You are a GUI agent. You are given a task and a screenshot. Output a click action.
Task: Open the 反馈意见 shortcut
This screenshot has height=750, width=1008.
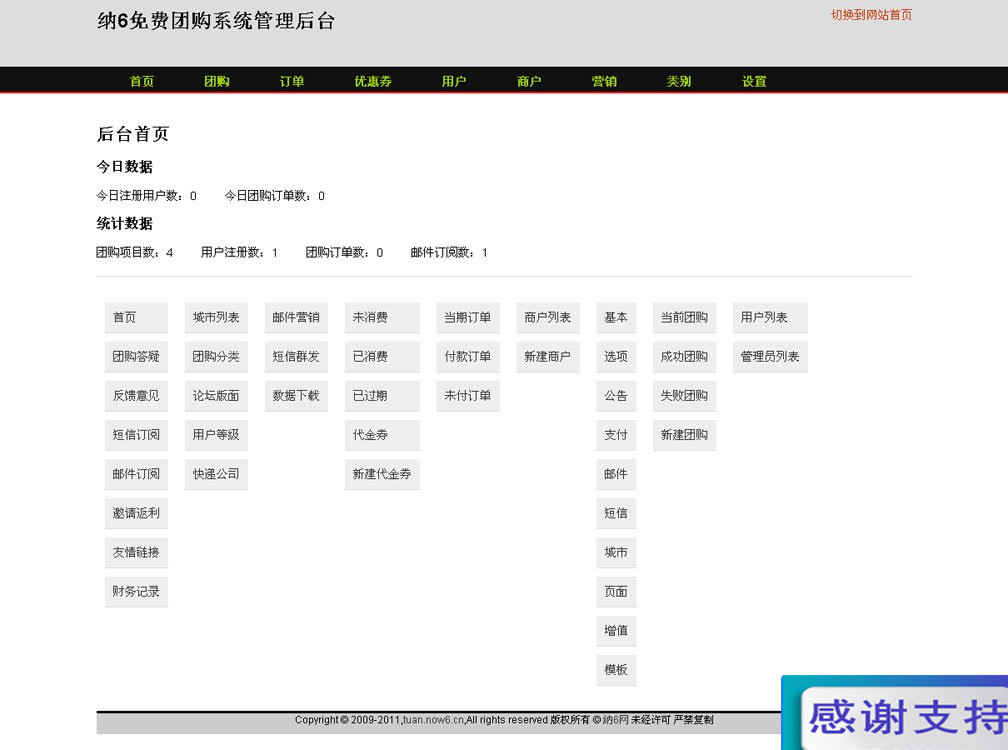coord(136,396)
